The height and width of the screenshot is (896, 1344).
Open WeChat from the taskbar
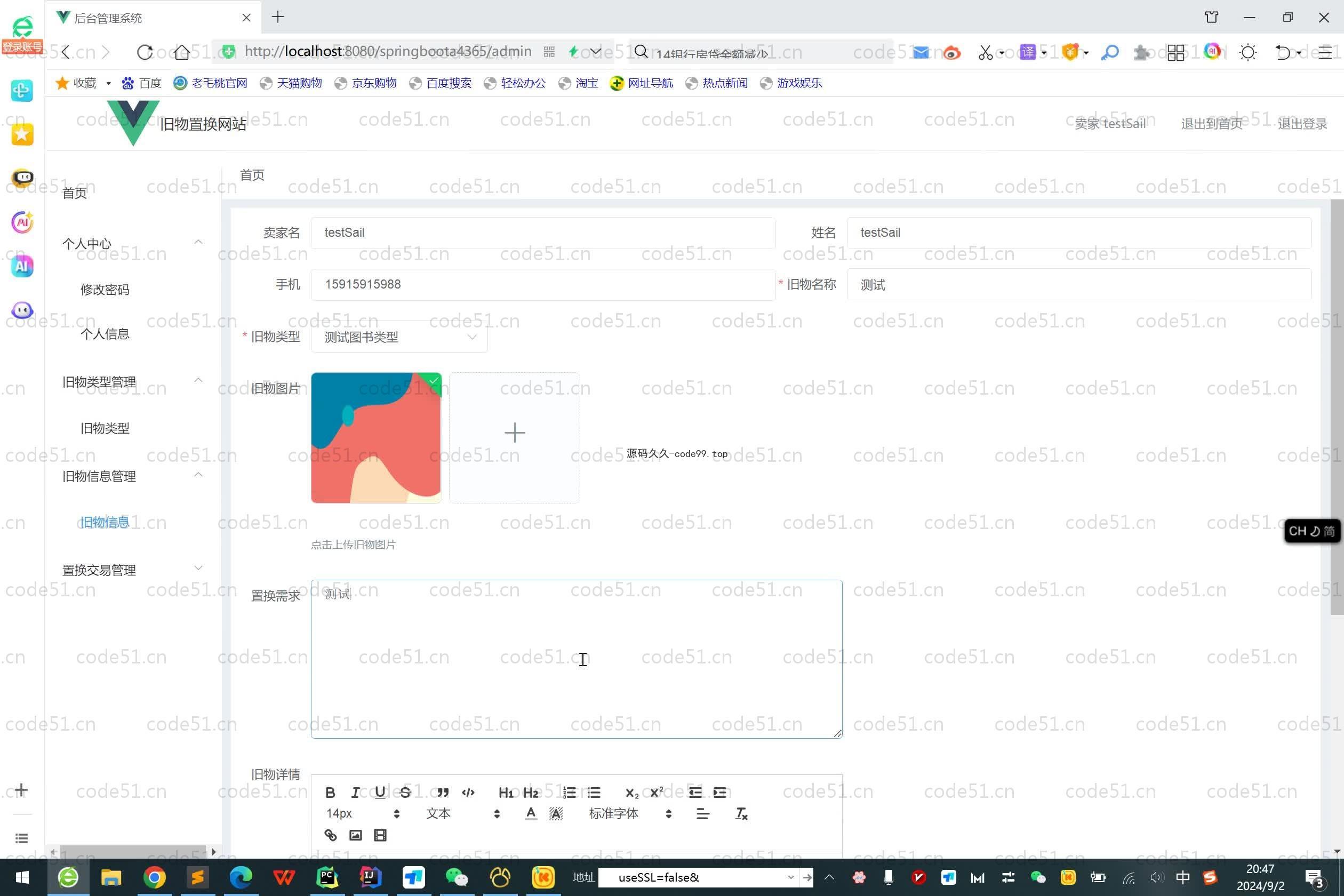pyautogui.click(x=457, y=877)
